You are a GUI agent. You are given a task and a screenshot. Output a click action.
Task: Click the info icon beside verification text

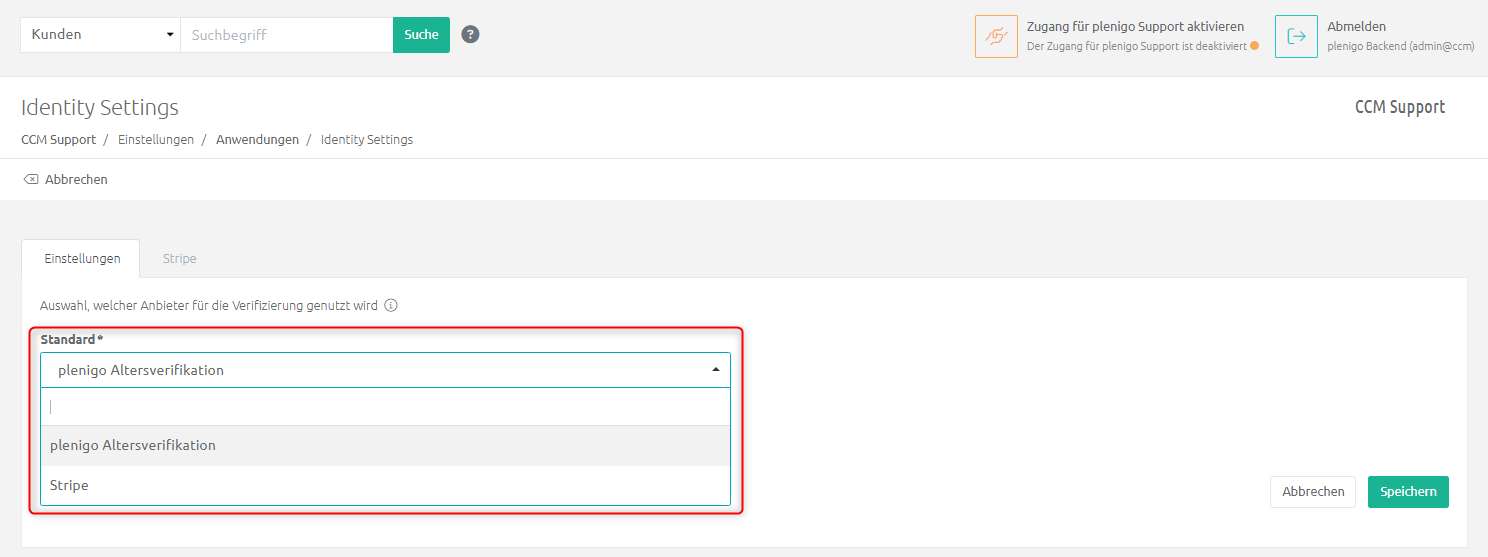[391, 306]
